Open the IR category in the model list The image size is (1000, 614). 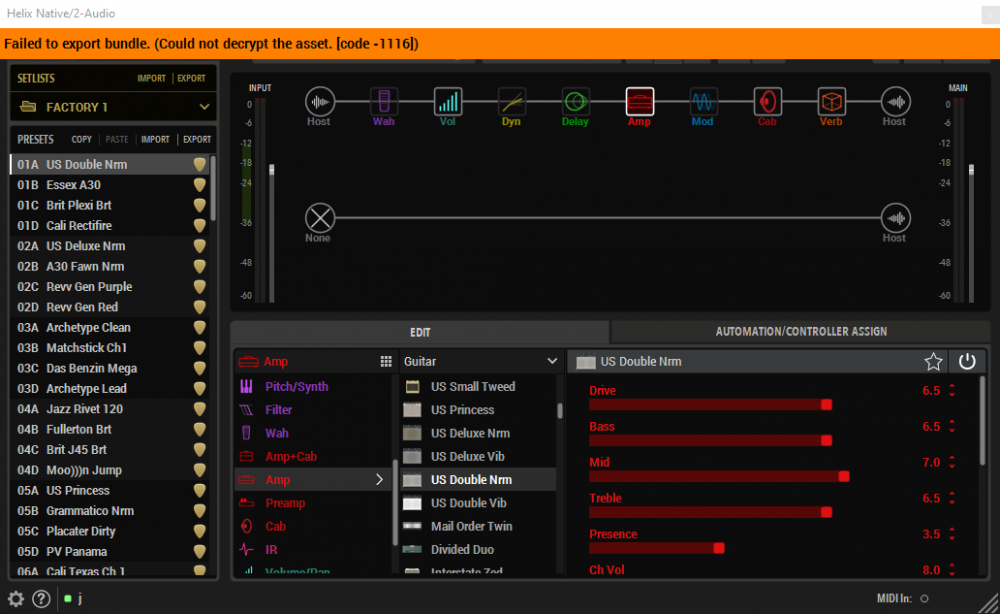pos(273,549)
